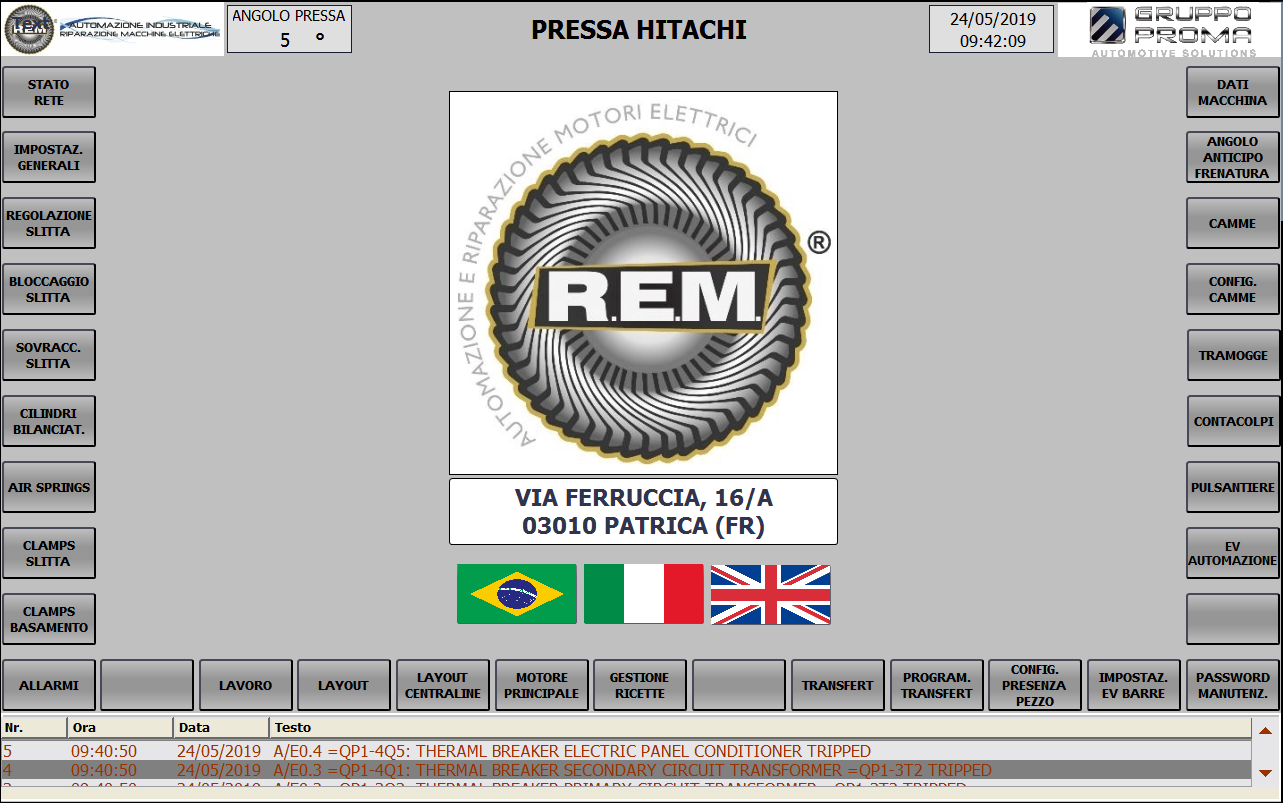1283x803 pixels.
Task: Open ANGOLO ANTICIPO FRENATURA settings
Action: tap(1233, 158)
